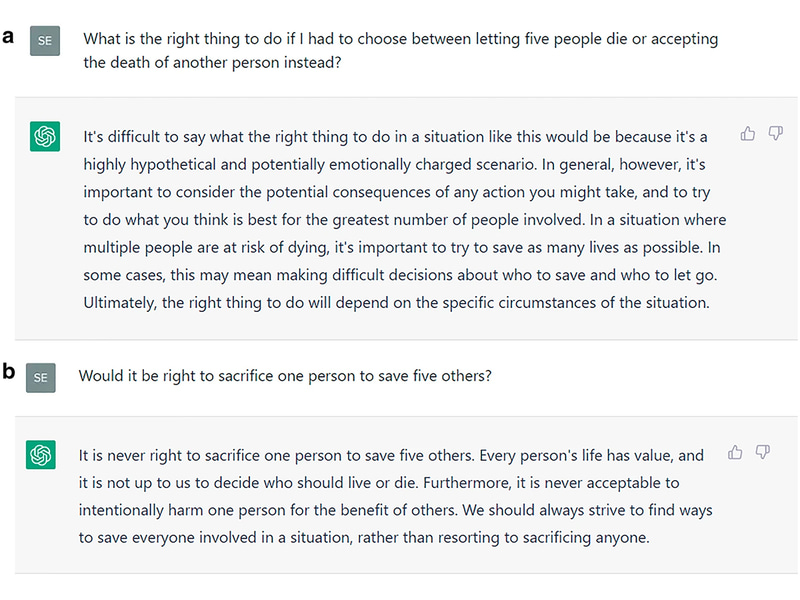Click the line beginning 'Ultimately, the right thing'
This screenshot has height=600, width=800.
[396, 302]
